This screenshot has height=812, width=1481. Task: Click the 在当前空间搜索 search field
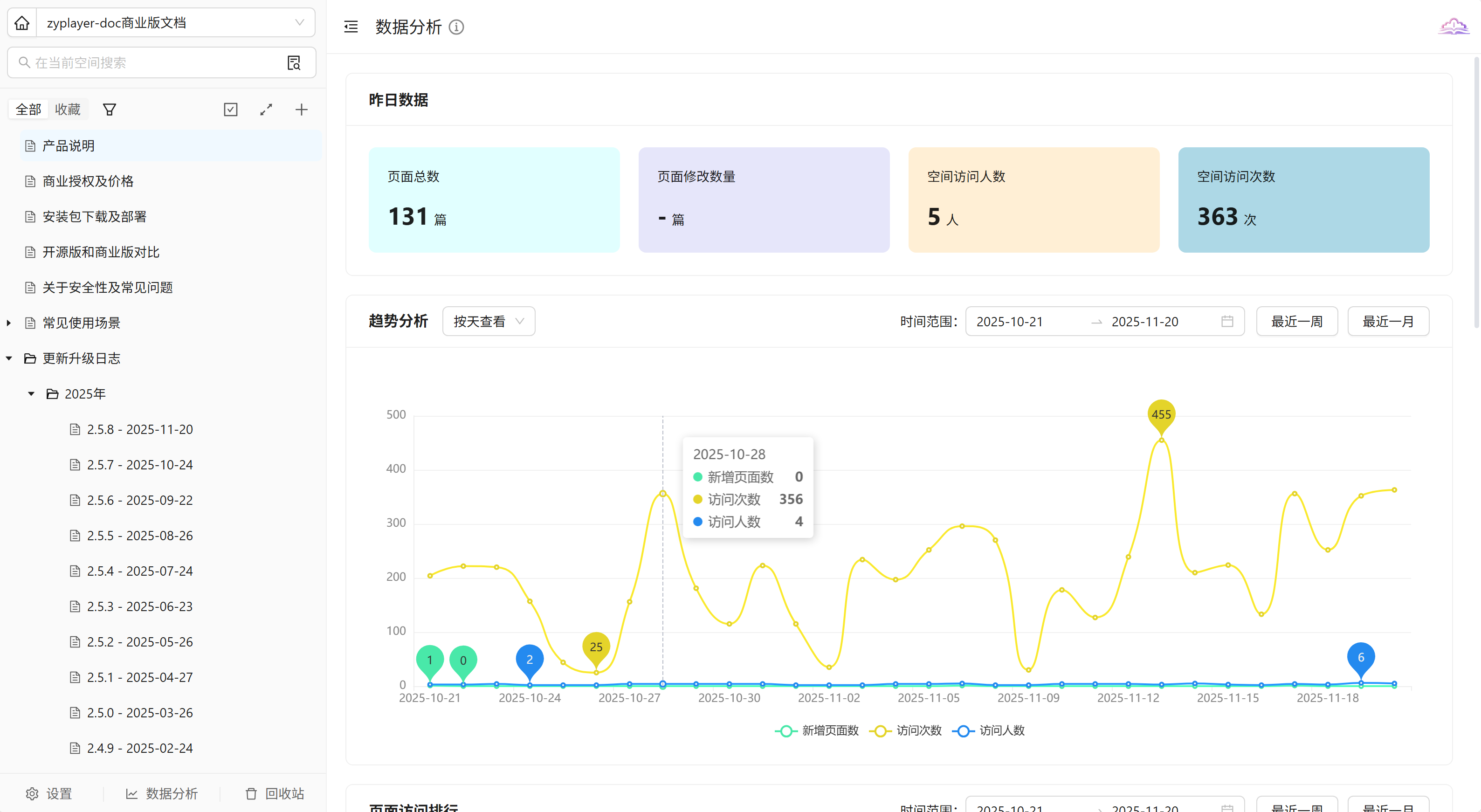[x=150, y=62]
